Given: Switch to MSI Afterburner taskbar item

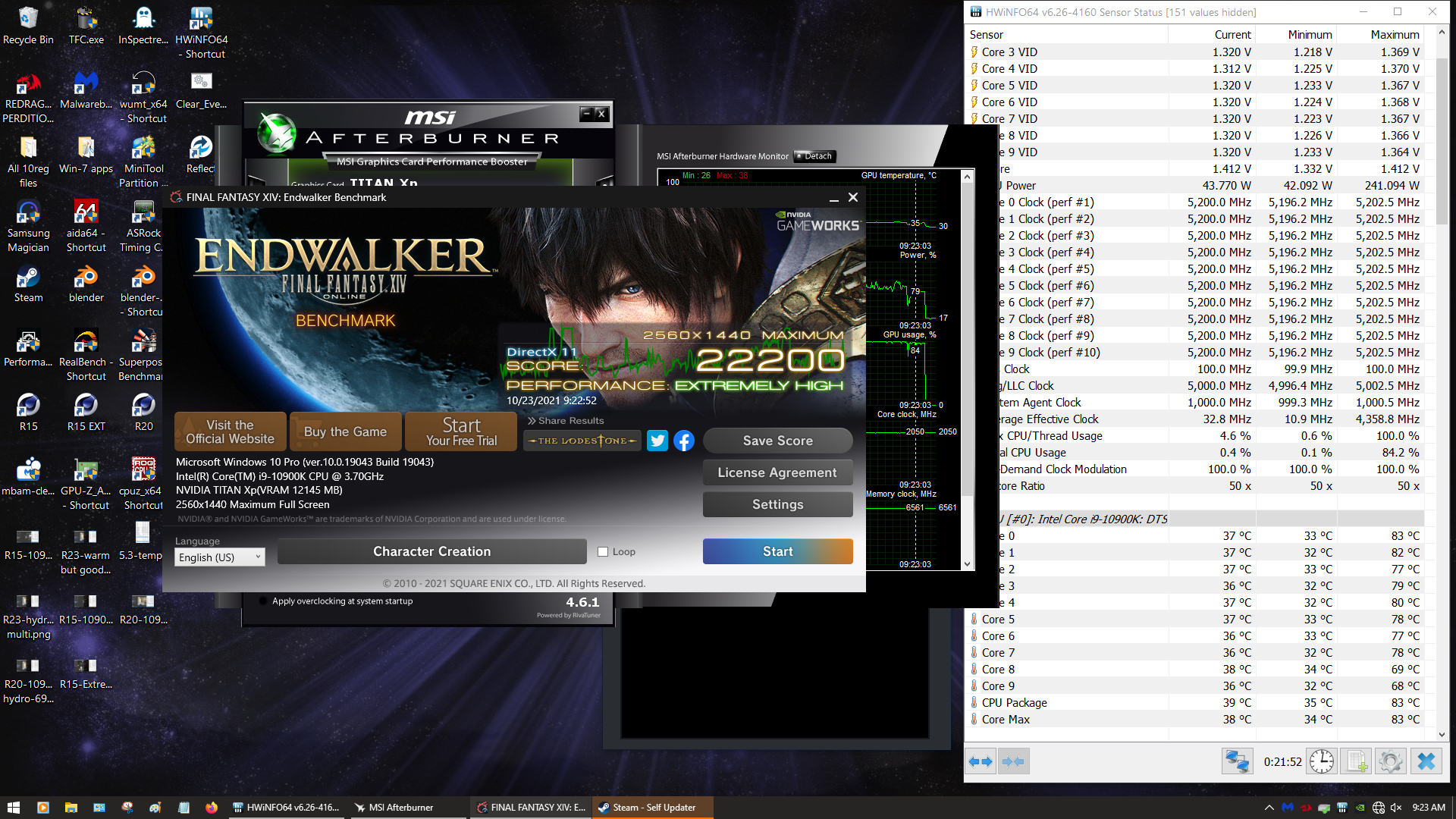Looking at the screenshot, I should [408, 808].
